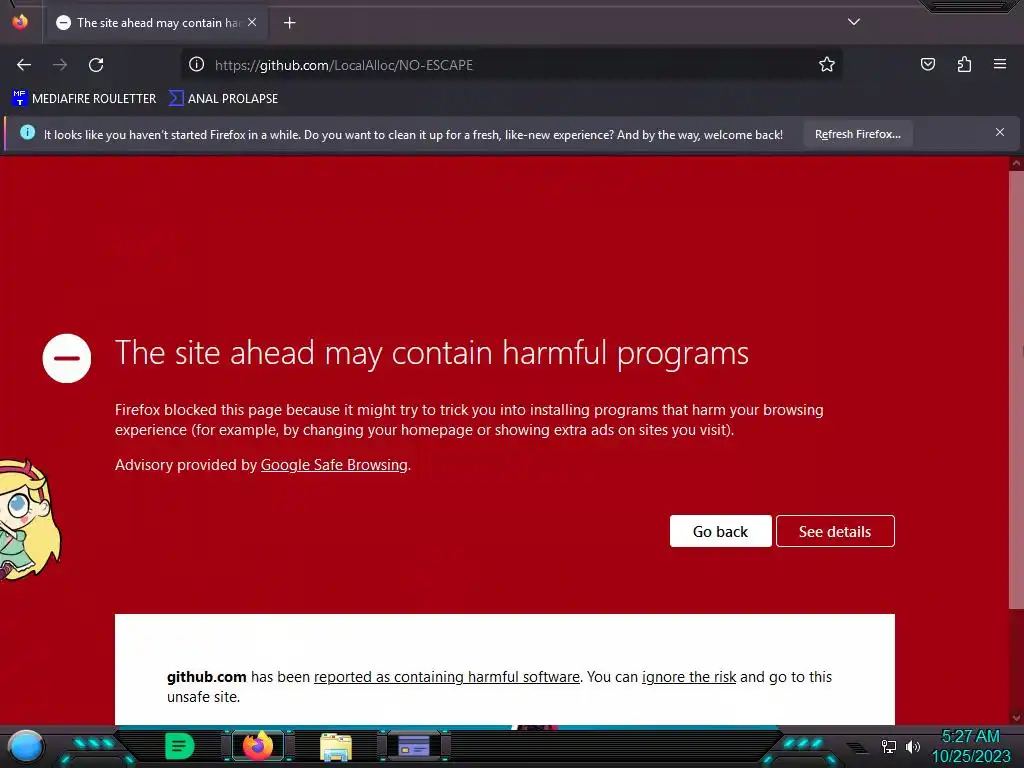This screenshot has width=1024, height=768.
Task: Click the Firefox taskbar icon
Action: click(x=257, y=746)
